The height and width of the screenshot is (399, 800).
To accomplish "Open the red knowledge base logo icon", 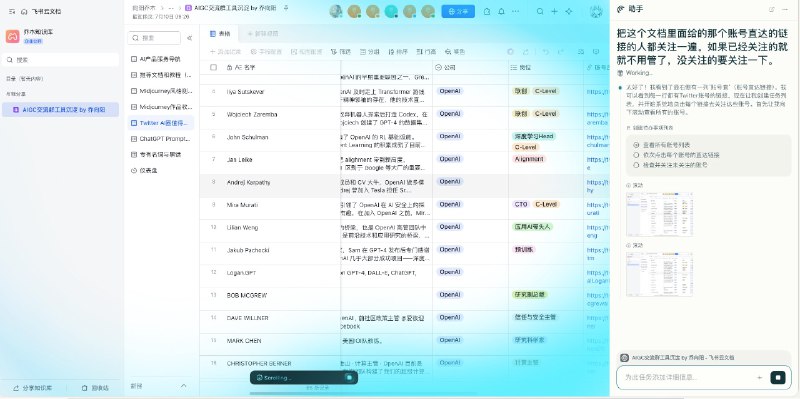I will pos(12,36).
